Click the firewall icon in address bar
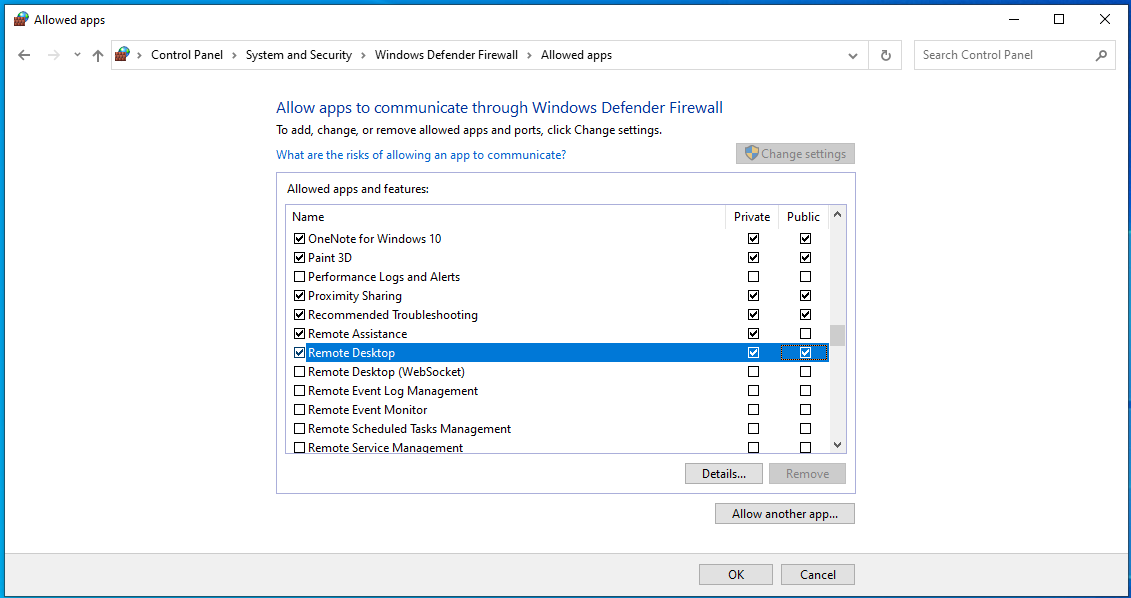Image resolution: width=1131 pixels, height=598 pixels. pyautogui.click(x=123, y=54)
